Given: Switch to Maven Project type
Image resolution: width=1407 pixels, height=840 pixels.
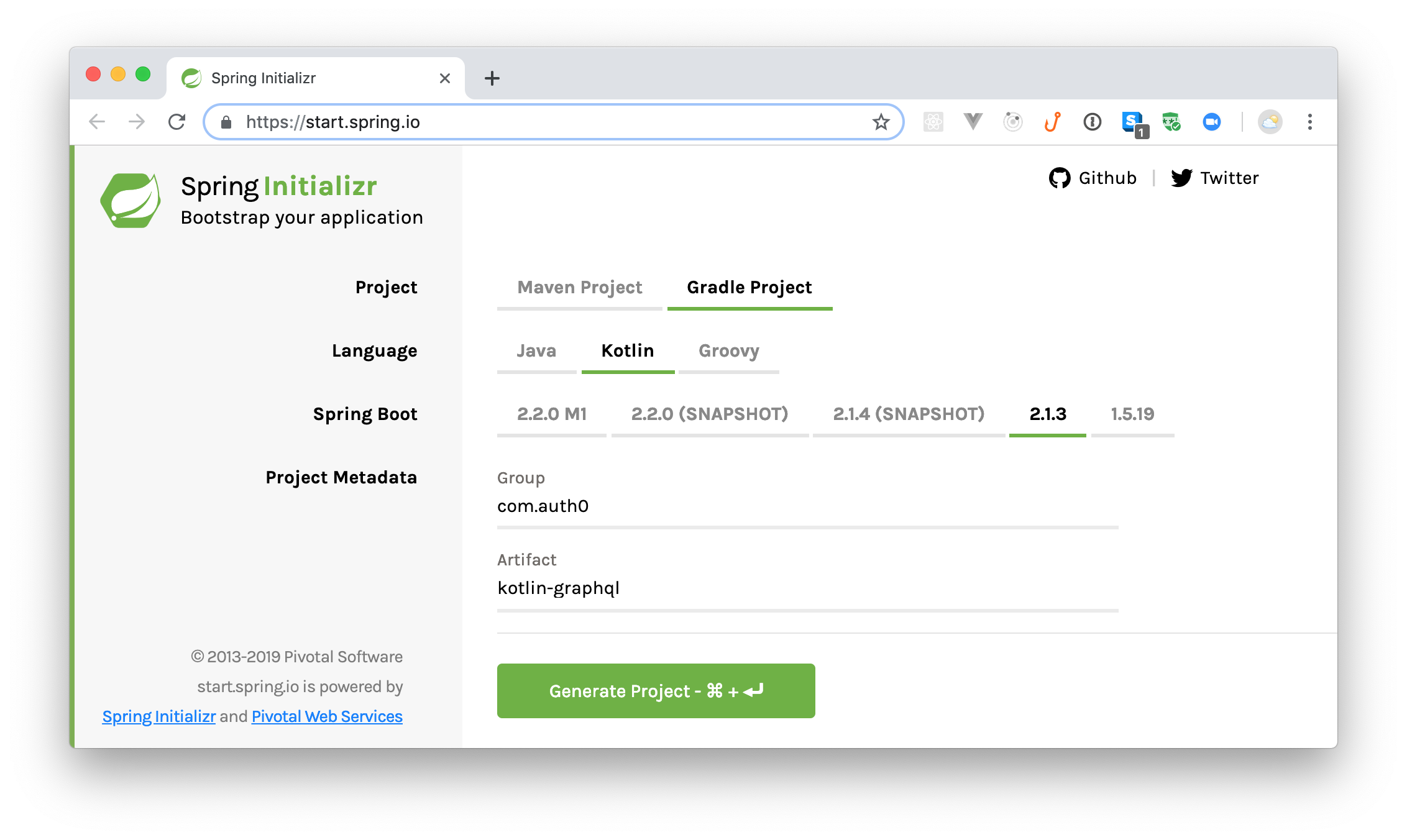Looking at the screenshot, I should 577,287.
